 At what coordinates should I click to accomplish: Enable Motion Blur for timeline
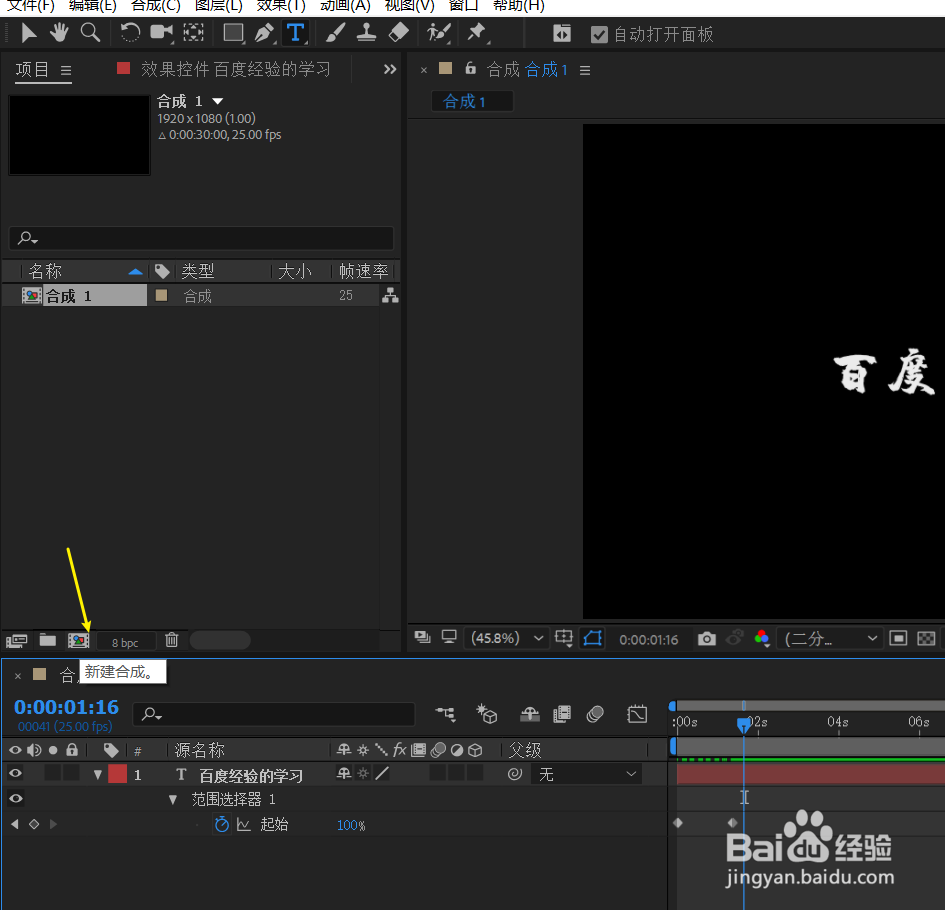coord(595,714)
